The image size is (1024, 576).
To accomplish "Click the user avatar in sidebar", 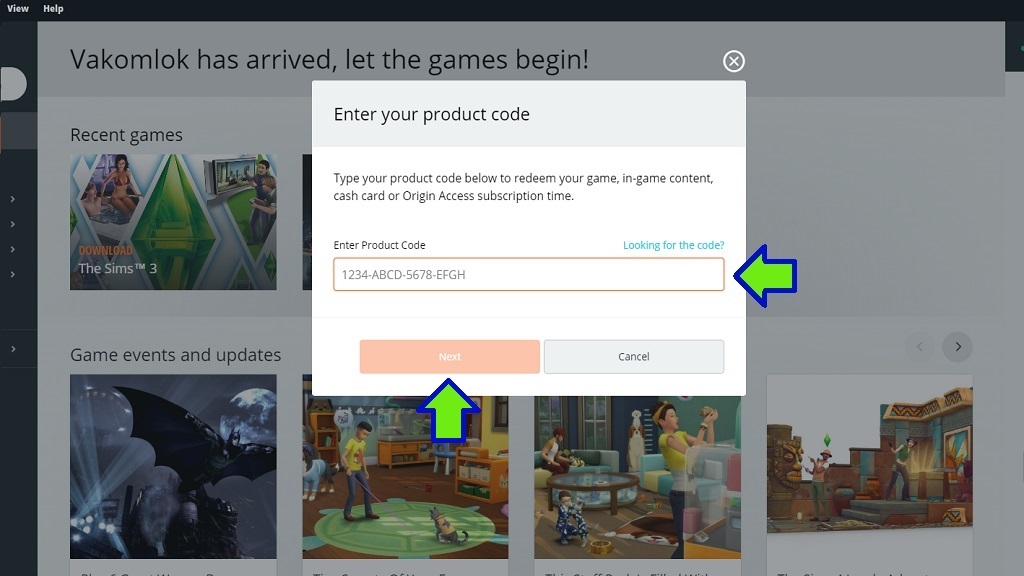I will (13, 84).
